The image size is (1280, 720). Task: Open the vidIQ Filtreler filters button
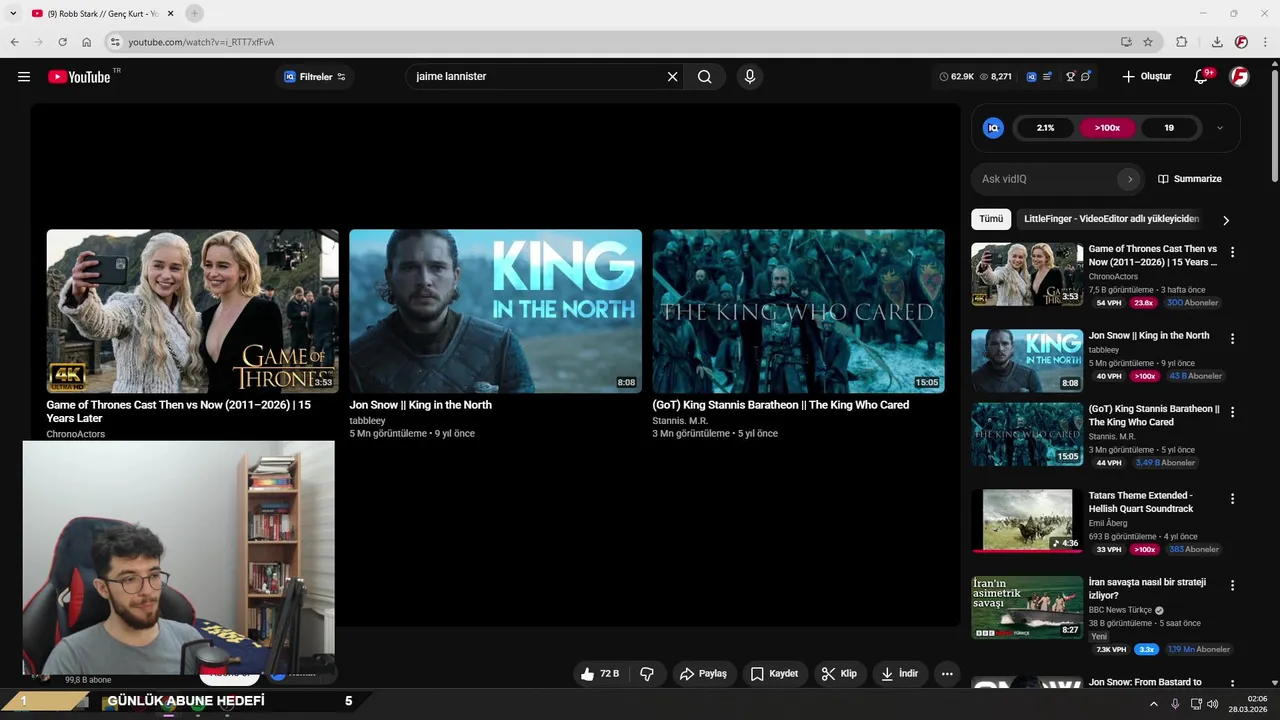315,77
